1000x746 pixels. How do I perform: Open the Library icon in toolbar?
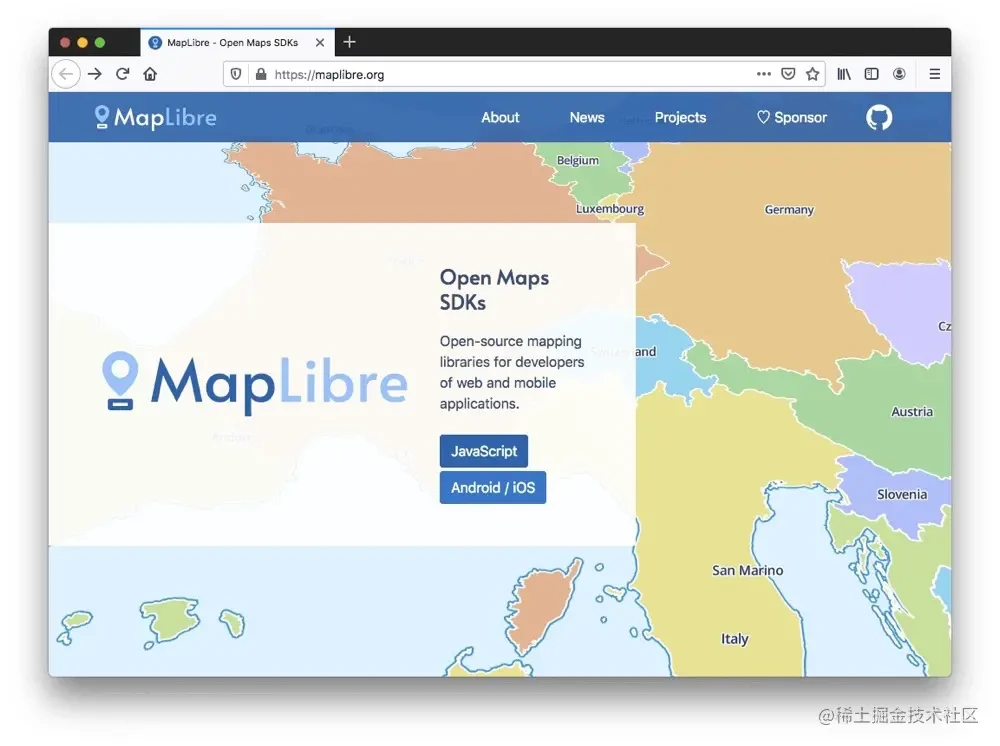[x=844, y=74]
